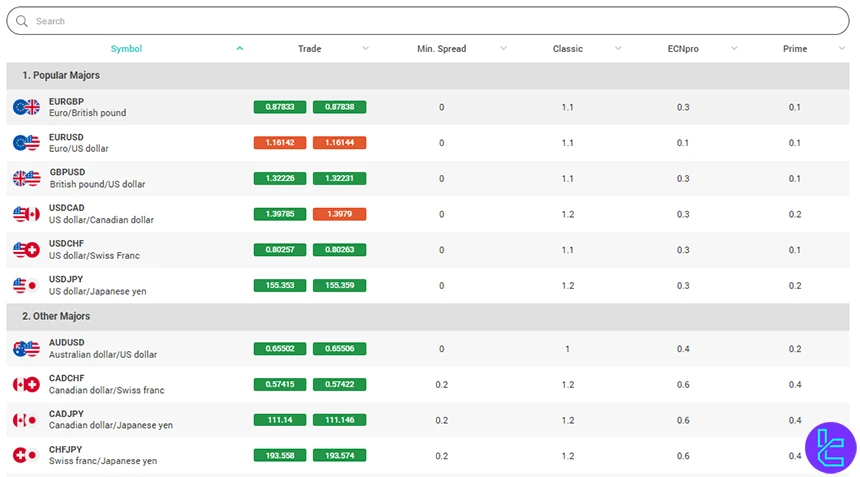
Task: Collapse the Popular Majors section header
Action: pos(61,75)
